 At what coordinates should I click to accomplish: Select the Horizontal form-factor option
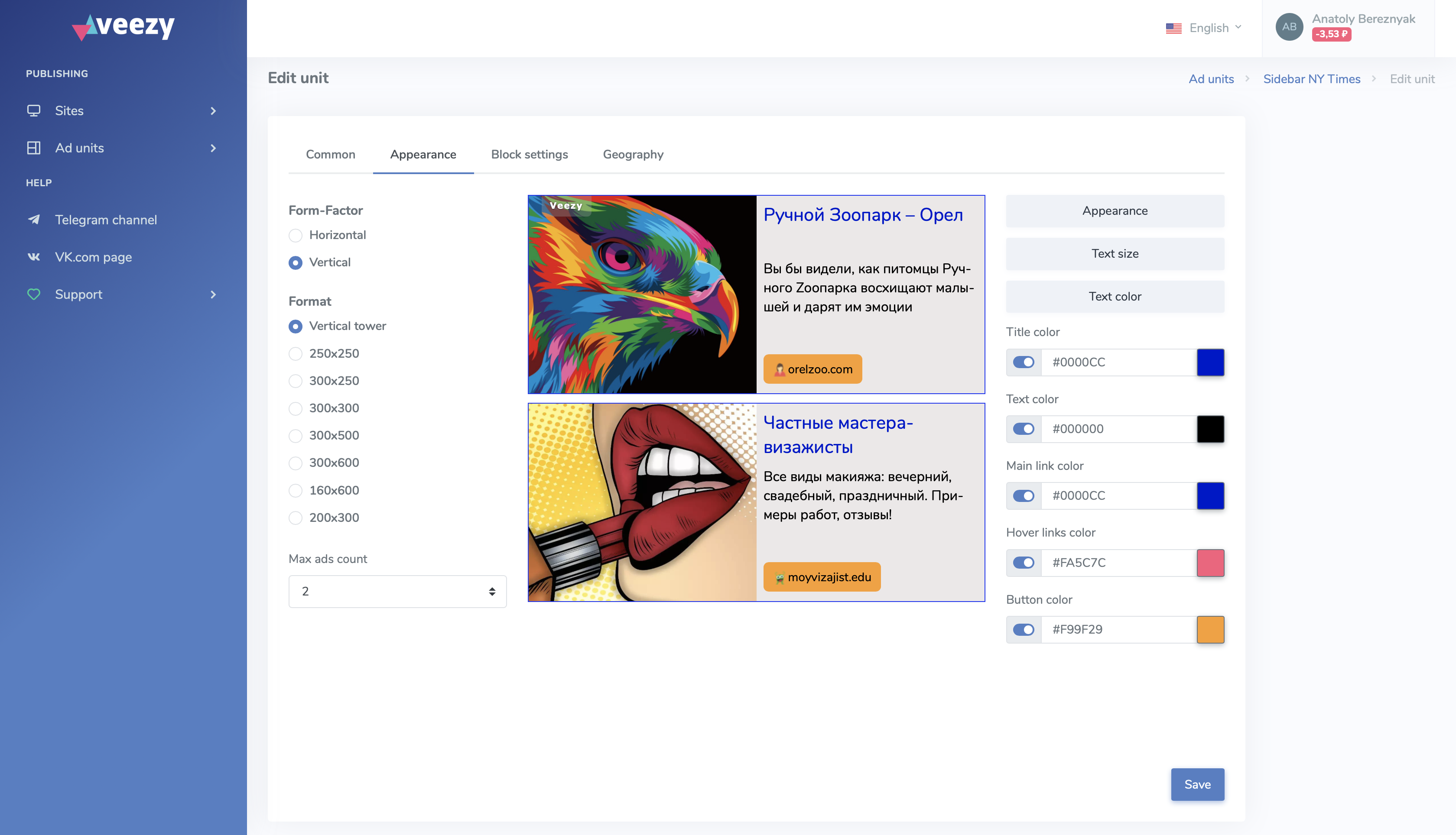coord(296,235)
